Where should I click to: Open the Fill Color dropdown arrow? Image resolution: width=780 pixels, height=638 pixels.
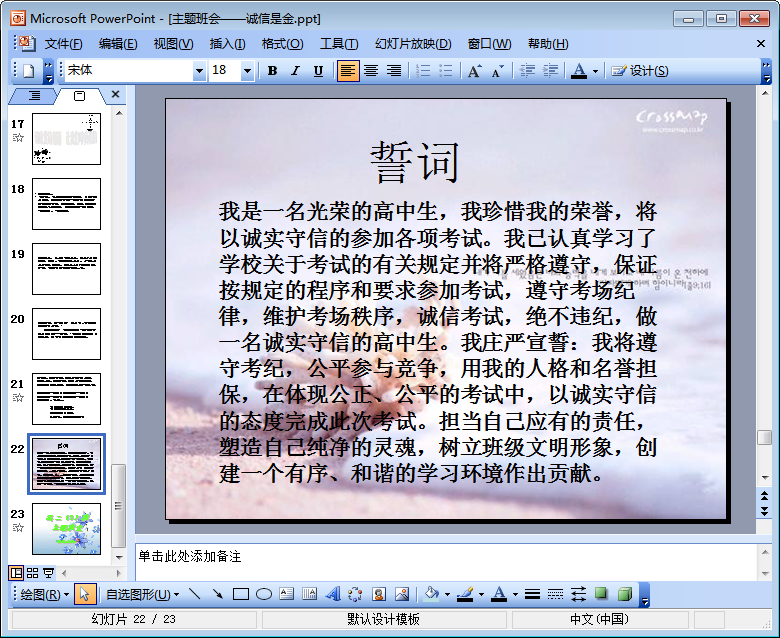pos(447,595)
